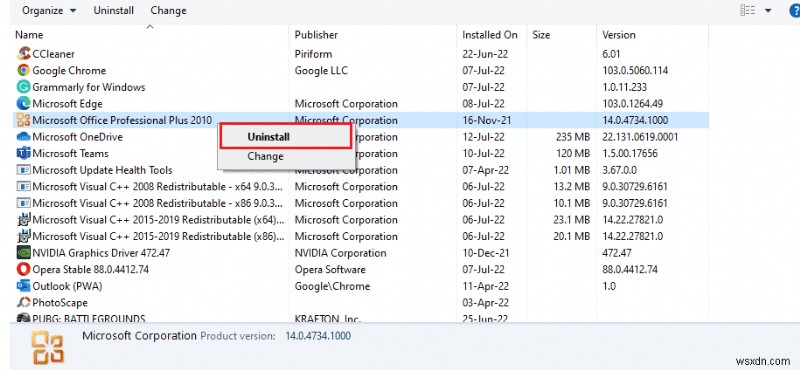The image size is (800, 370).
Task: Click the Google LLC publisher cell
Action: 321,70
